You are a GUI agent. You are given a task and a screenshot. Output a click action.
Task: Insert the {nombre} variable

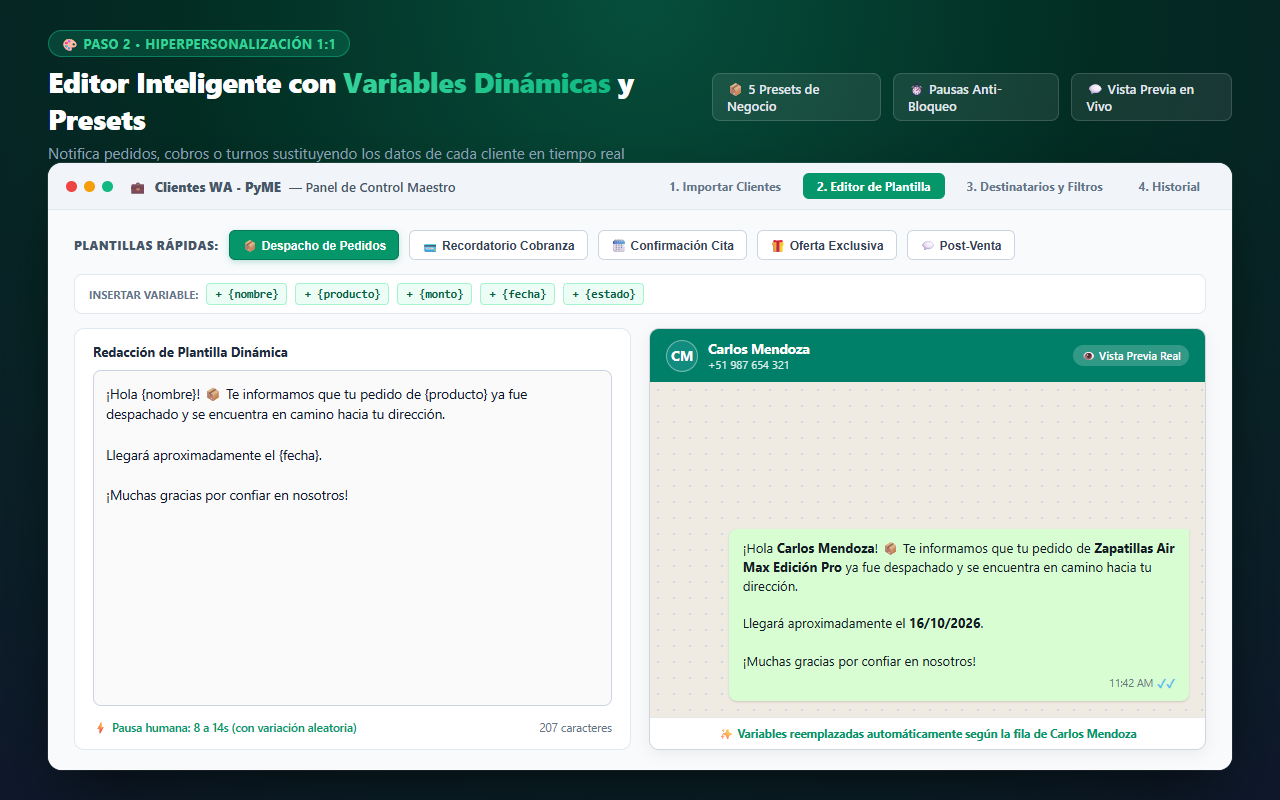(247, 294)
